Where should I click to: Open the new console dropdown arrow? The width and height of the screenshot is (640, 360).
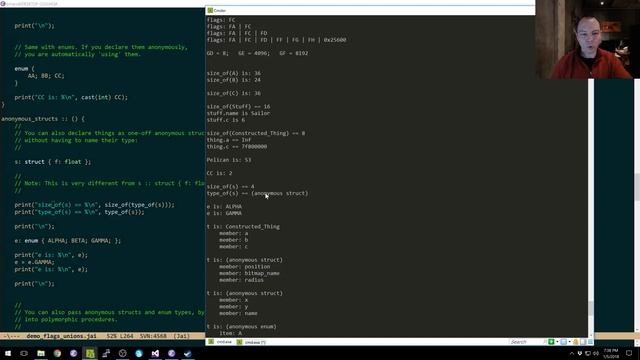click(557, 342)
